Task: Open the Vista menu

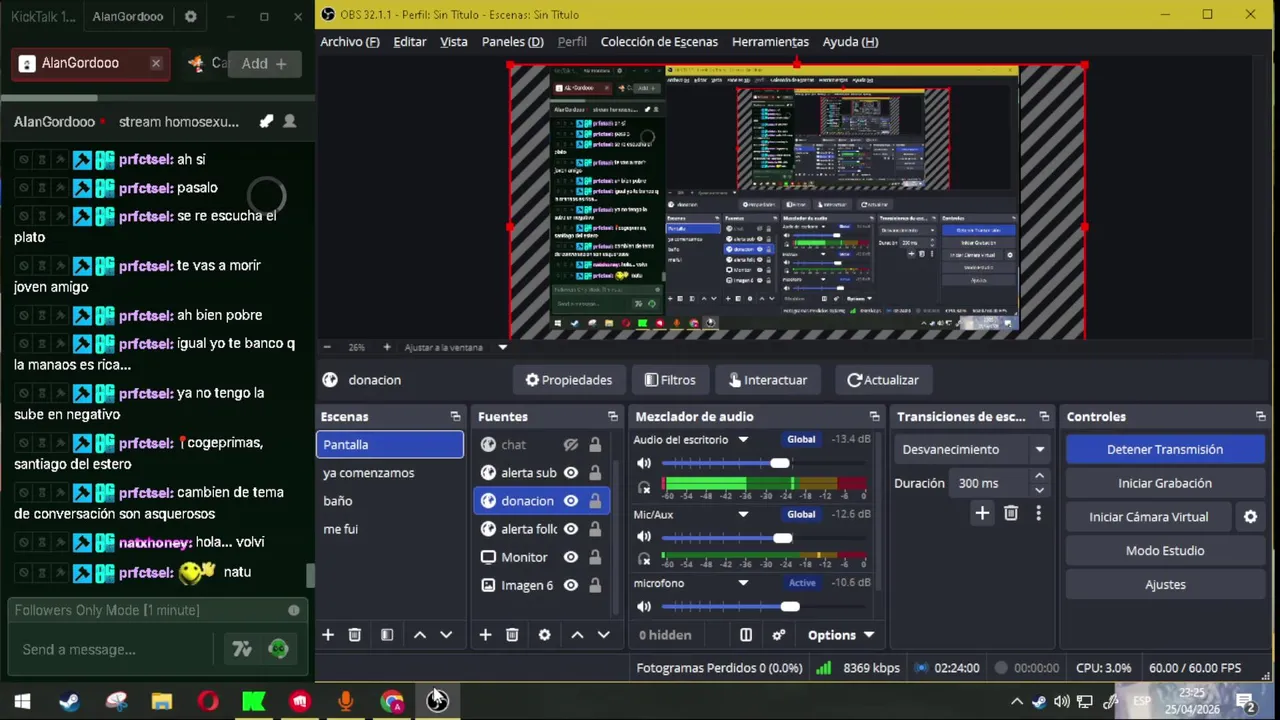Action: point(454,42)
